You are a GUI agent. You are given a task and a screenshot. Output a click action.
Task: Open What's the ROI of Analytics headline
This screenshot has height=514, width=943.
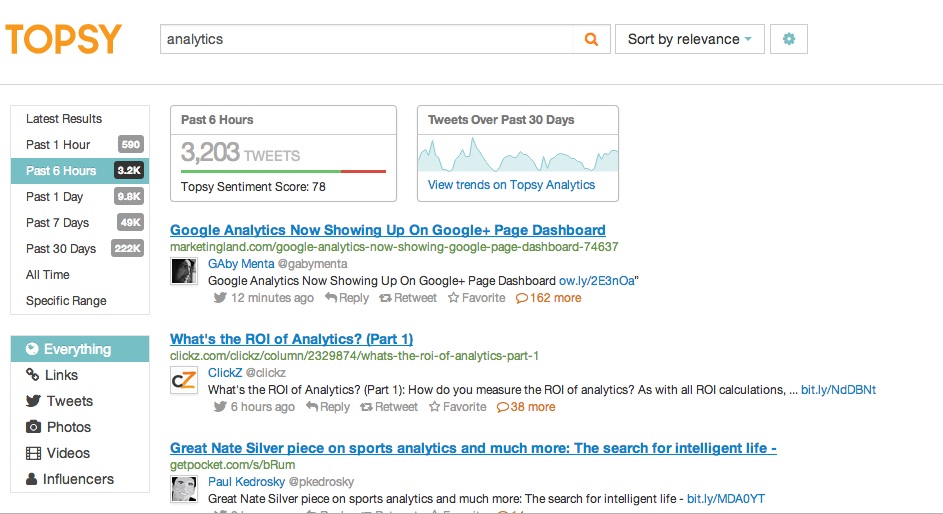coord(292,338)
